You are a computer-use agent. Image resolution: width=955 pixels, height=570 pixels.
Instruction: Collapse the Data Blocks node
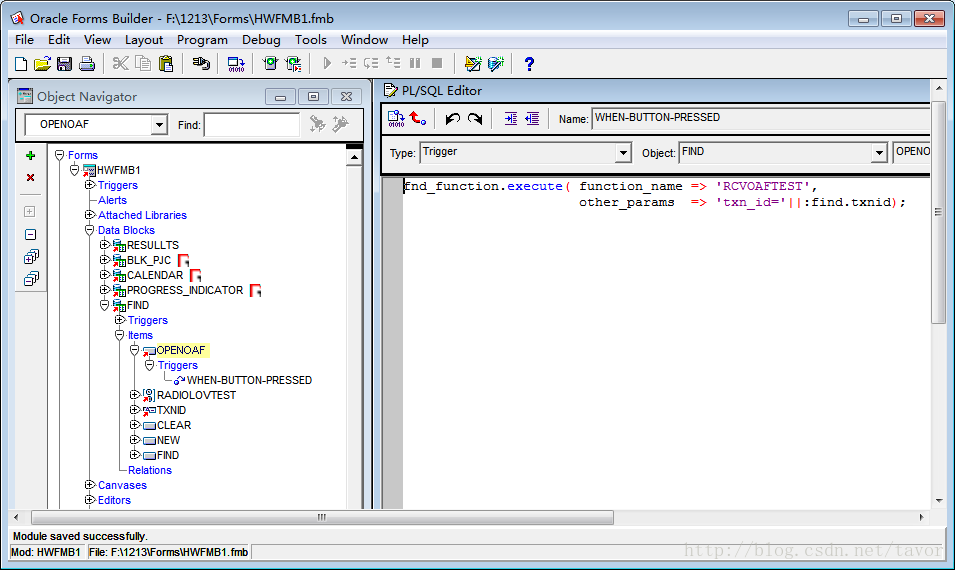(x=90, y=230)
